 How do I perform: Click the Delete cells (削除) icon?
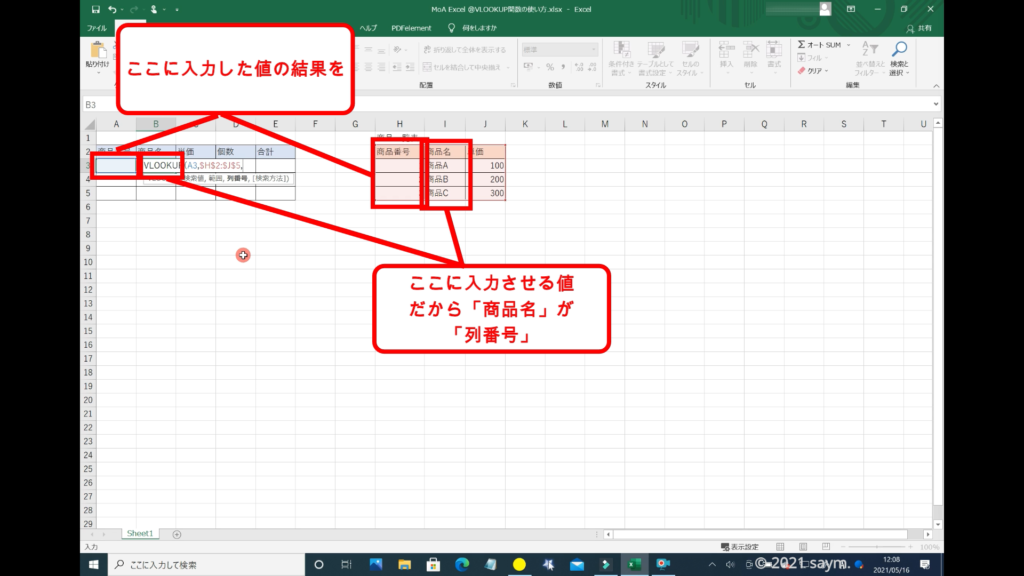[749, 54]
